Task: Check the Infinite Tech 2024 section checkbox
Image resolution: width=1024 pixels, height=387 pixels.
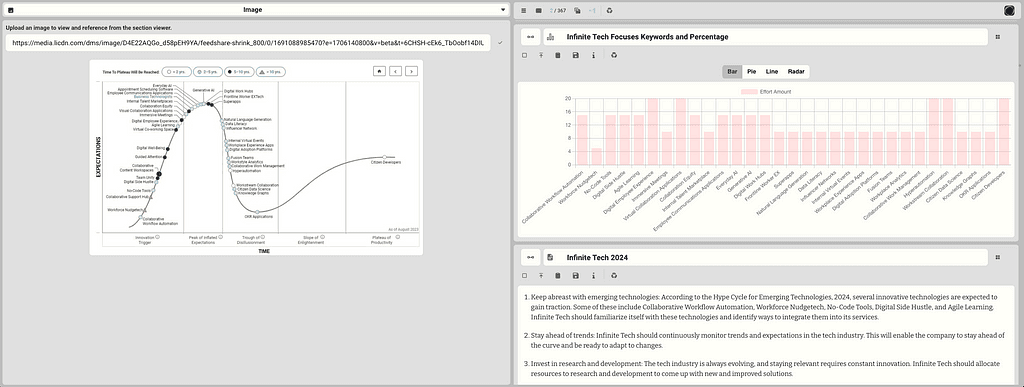Action: (524, 275)
